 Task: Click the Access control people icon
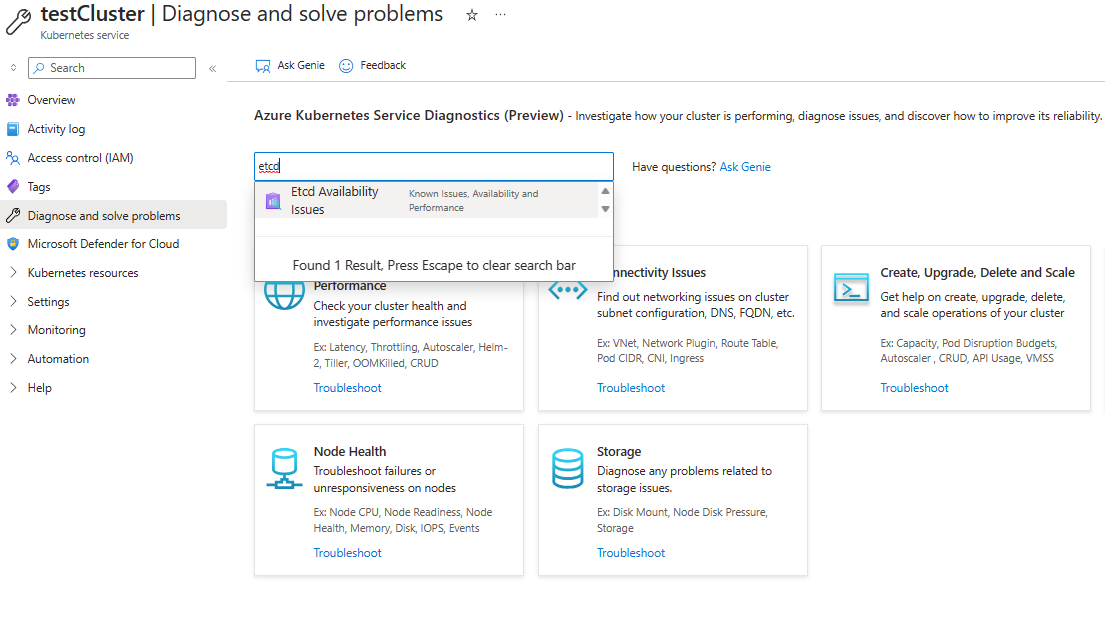(13, 158)
